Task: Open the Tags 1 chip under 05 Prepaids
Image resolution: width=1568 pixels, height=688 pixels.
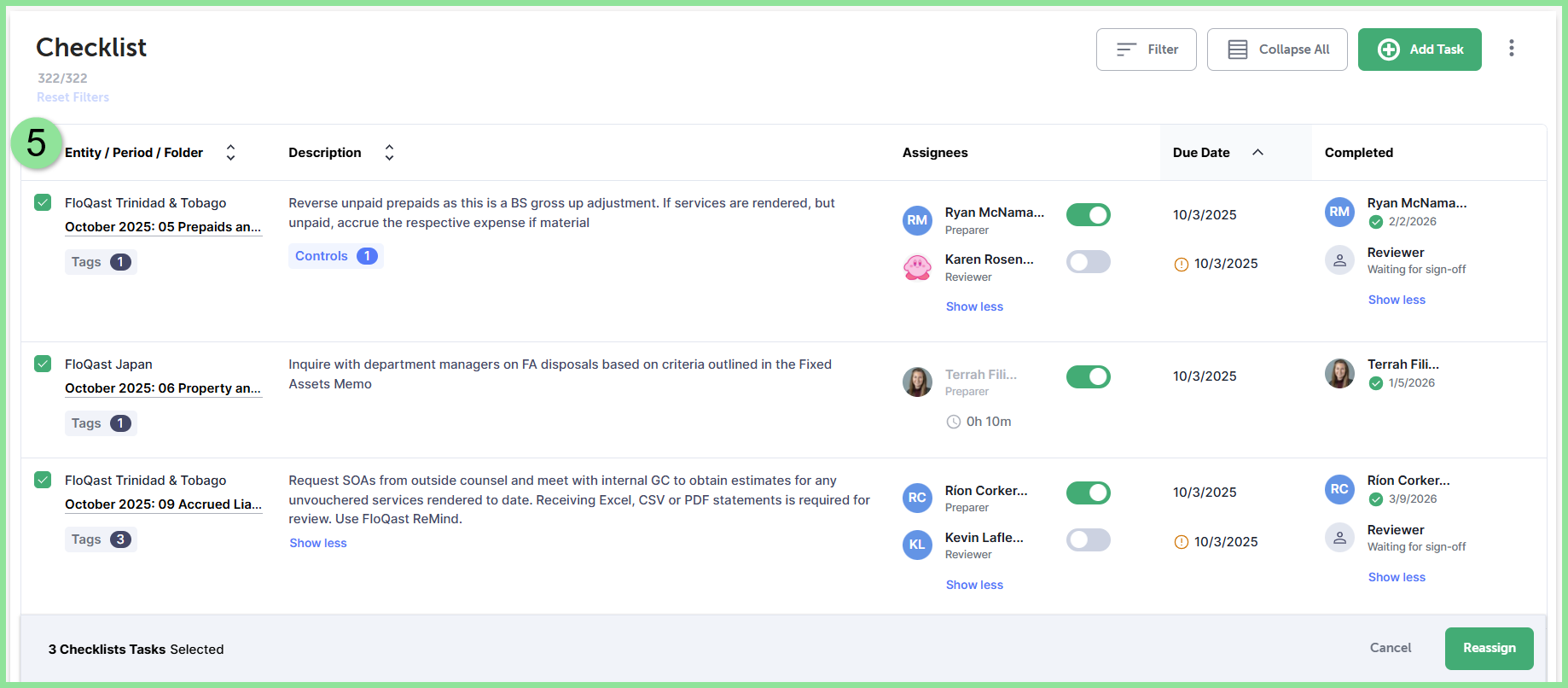Action: (101, 262)
